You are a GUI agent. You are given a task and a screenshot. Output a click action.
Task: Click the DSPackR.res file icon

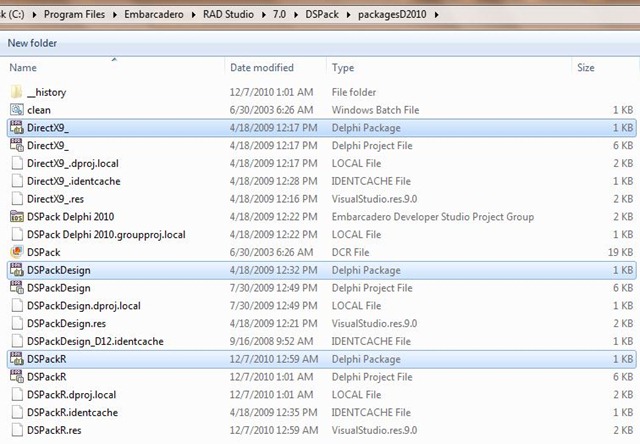tap(17, 430)
